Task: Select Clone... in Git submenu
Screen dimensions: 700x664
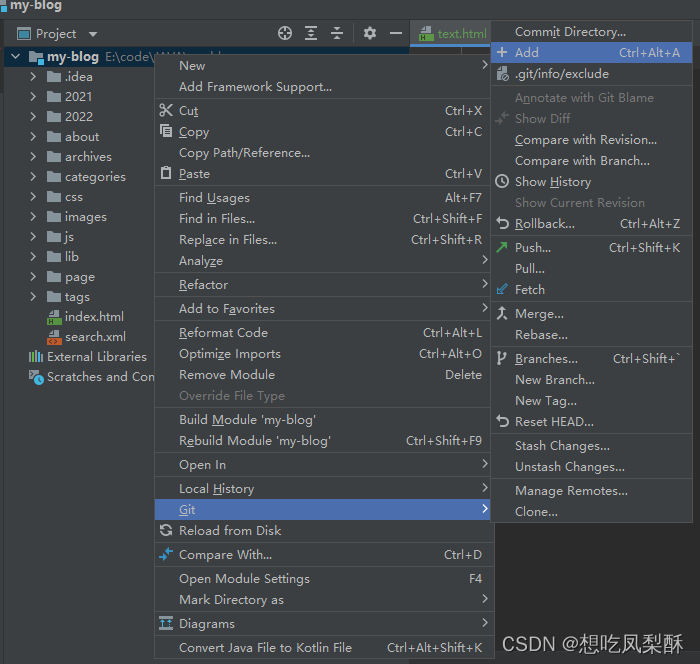Action: [592, 512]
